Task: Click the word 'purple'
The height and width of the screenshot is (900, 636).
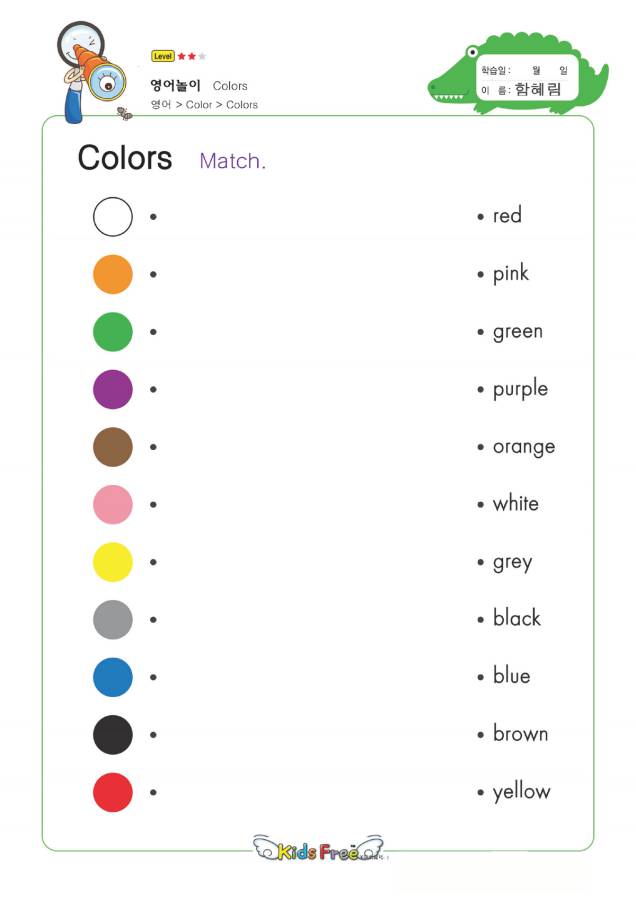Action: point(520,390)
